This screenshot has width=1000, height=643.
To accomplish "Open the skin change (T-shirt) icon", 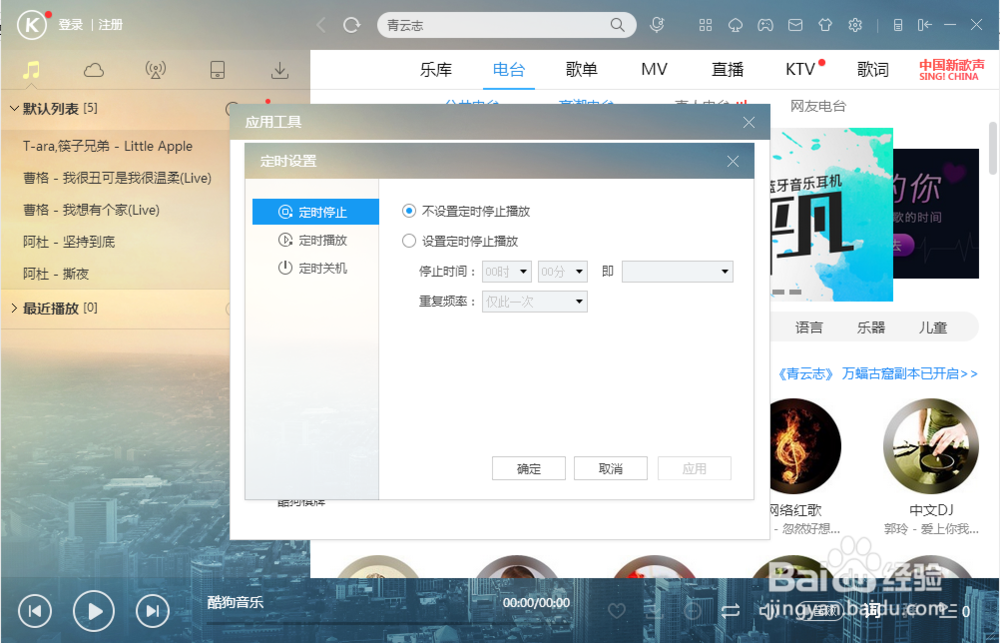I will (826, 24).
